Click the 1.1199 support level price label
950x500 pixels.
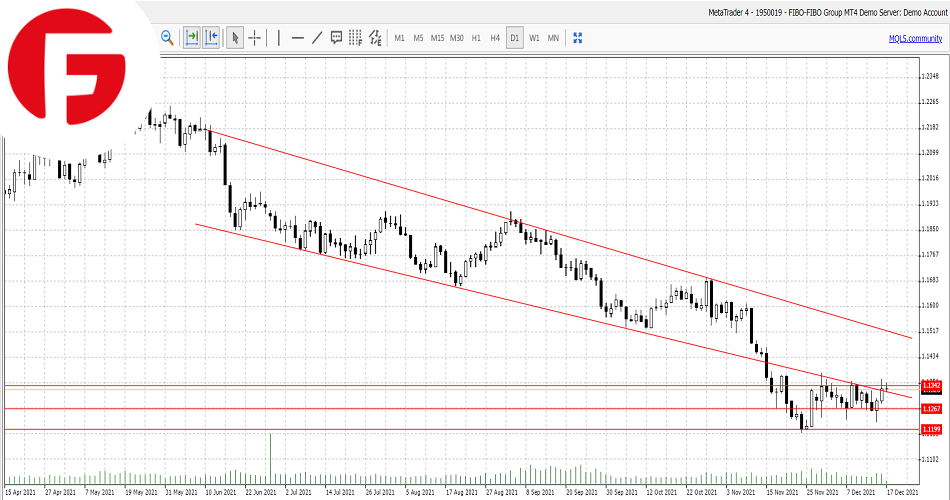[930, 430]
